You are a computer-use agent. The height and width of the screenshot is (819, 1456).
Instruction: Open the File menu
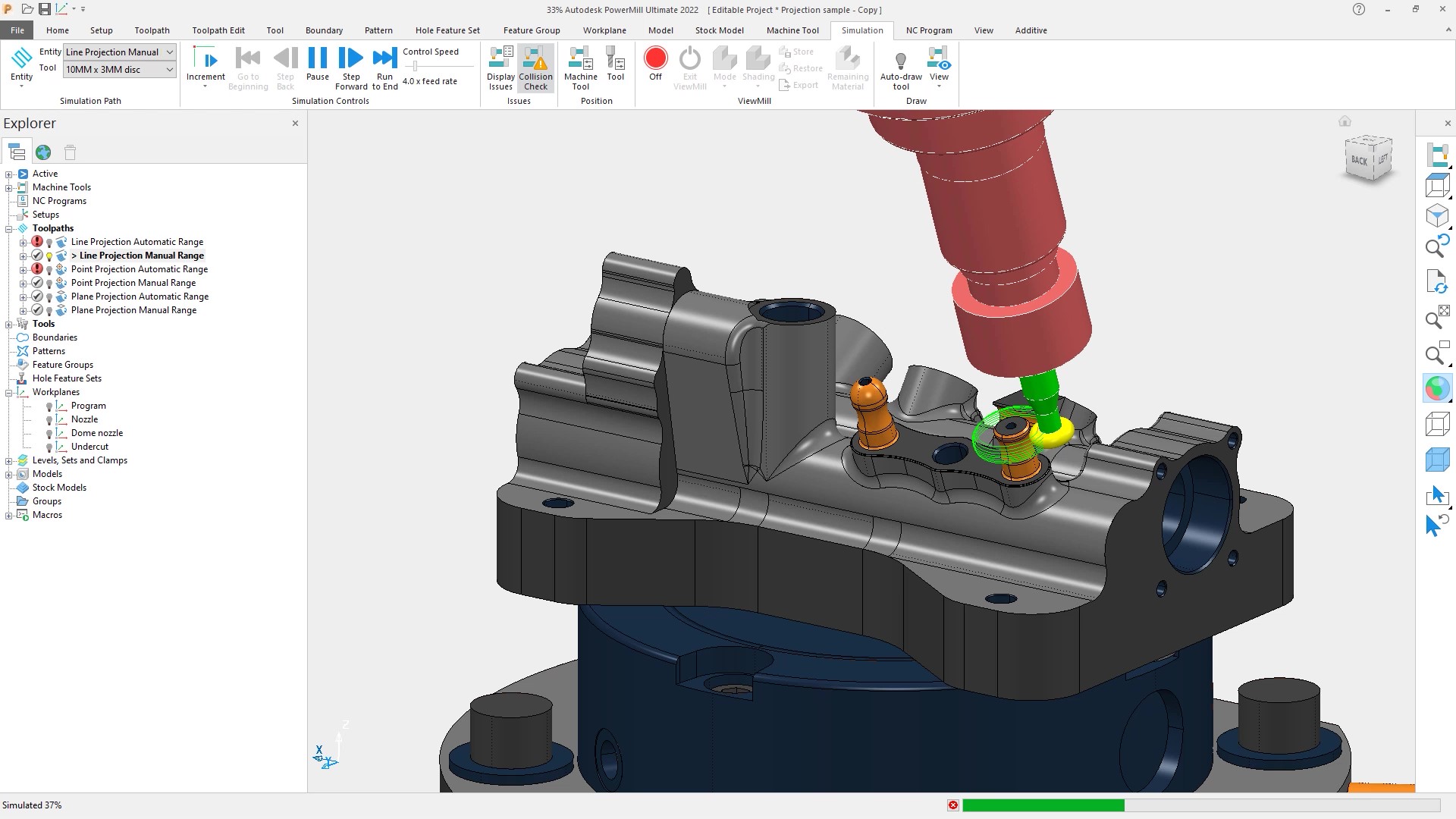point(17,30)
